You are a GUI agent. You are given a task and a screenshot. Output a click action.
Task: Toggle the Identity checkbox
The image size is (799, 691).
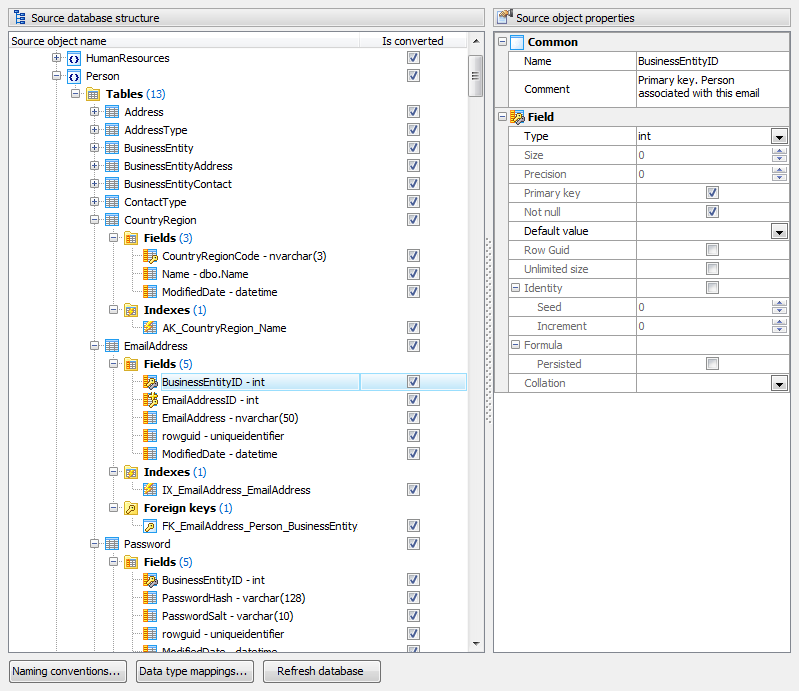pos(712,287)
